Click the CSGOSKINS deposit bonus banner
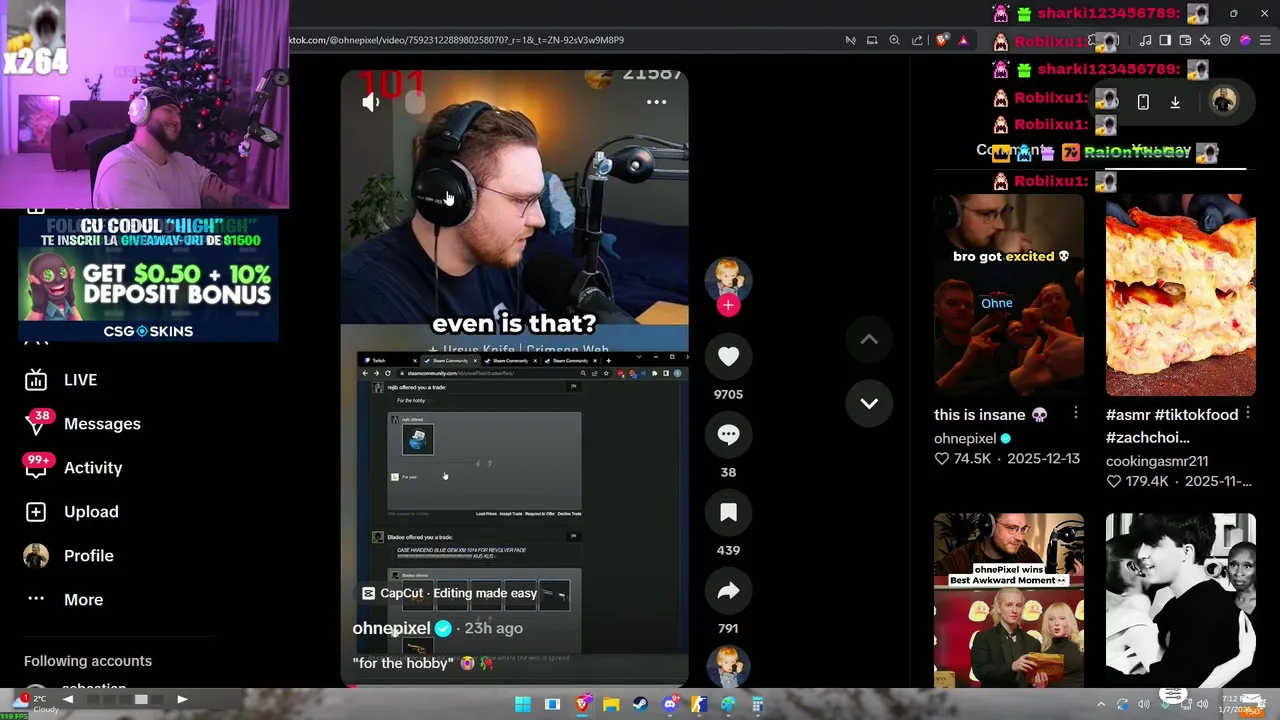This screenshot has width=1280, height=720. [148, 278]
